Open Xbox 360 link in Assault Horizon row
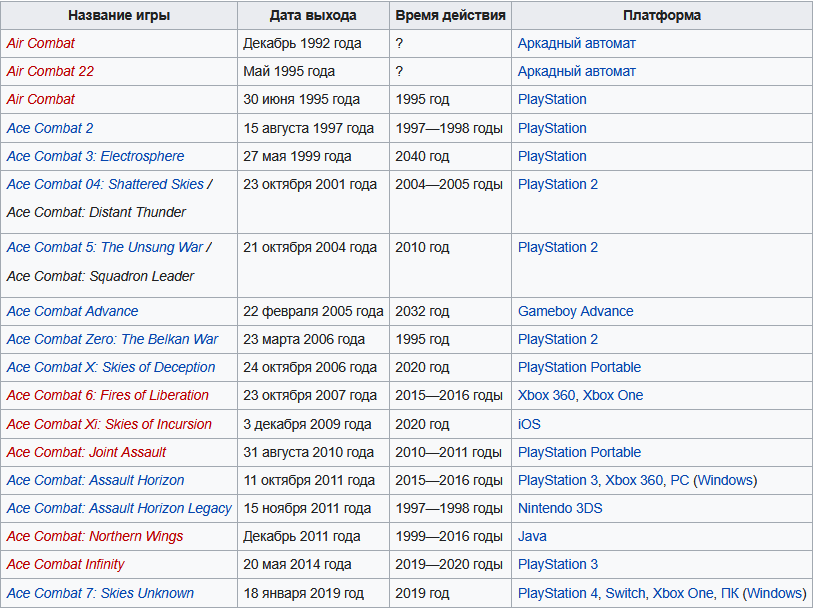Screen dimensions: 825x612 tap(634, 480)
